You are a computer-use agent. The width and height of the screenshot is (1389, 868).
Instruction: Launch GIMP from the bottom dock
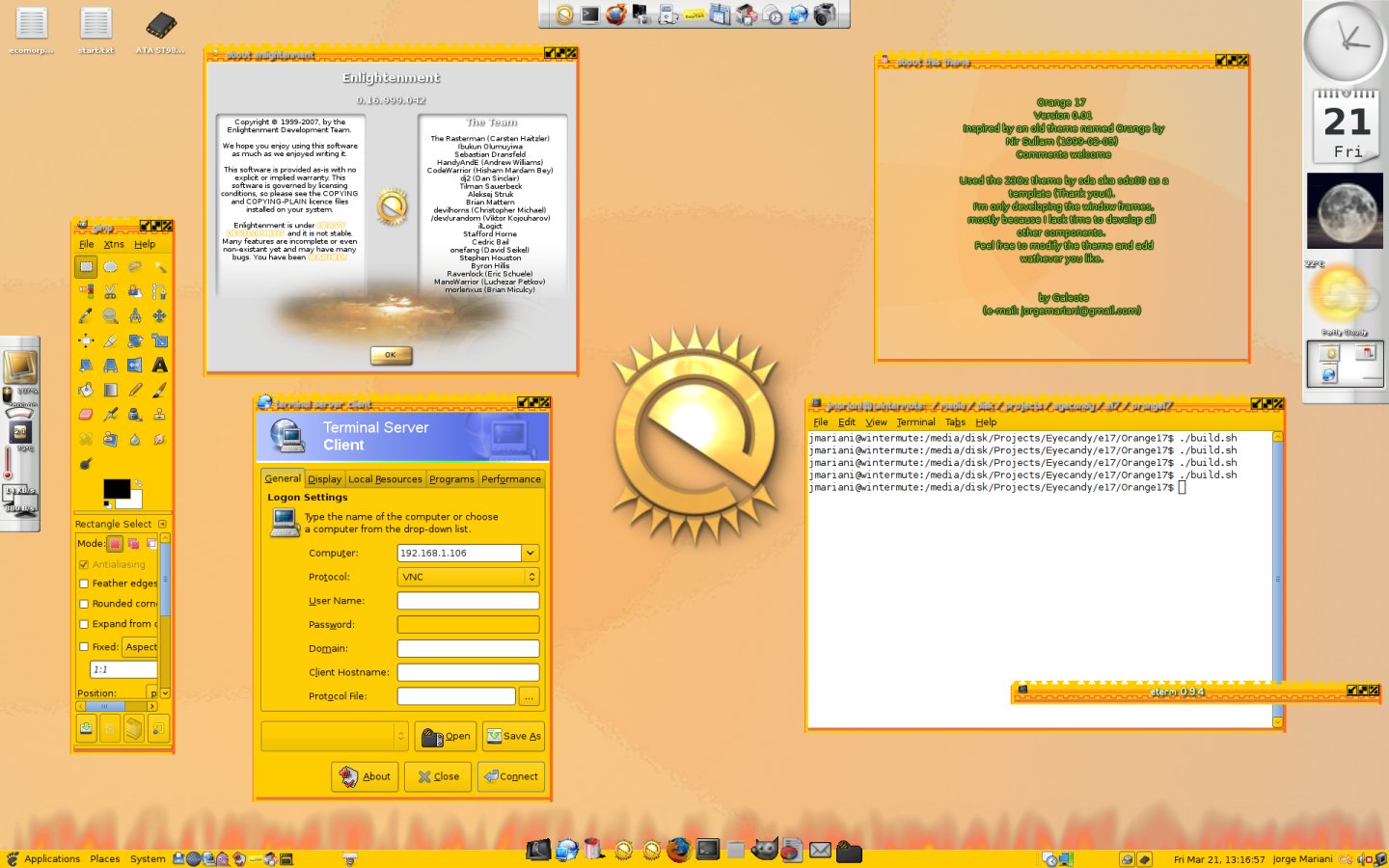point(764,850)
